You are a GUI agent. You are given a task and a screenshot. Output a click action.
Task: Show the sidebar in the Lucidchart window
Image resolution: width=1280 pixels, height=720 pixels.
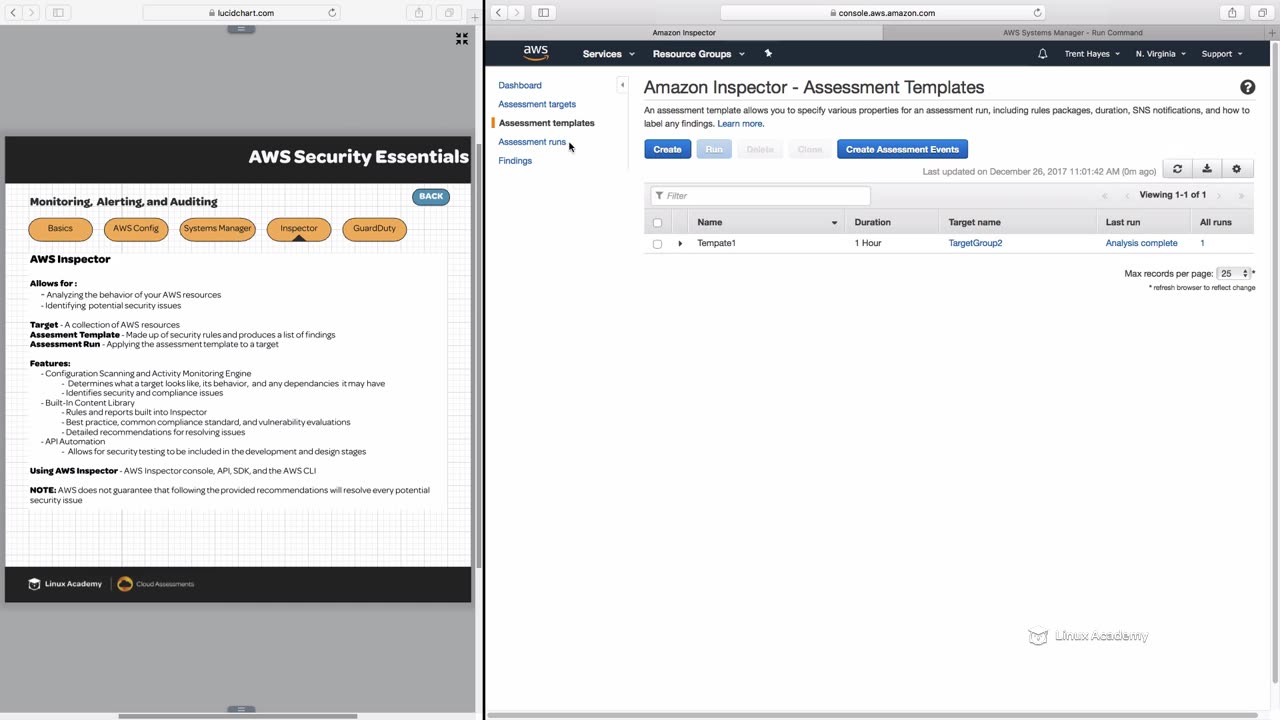click(x=58, y=13)
